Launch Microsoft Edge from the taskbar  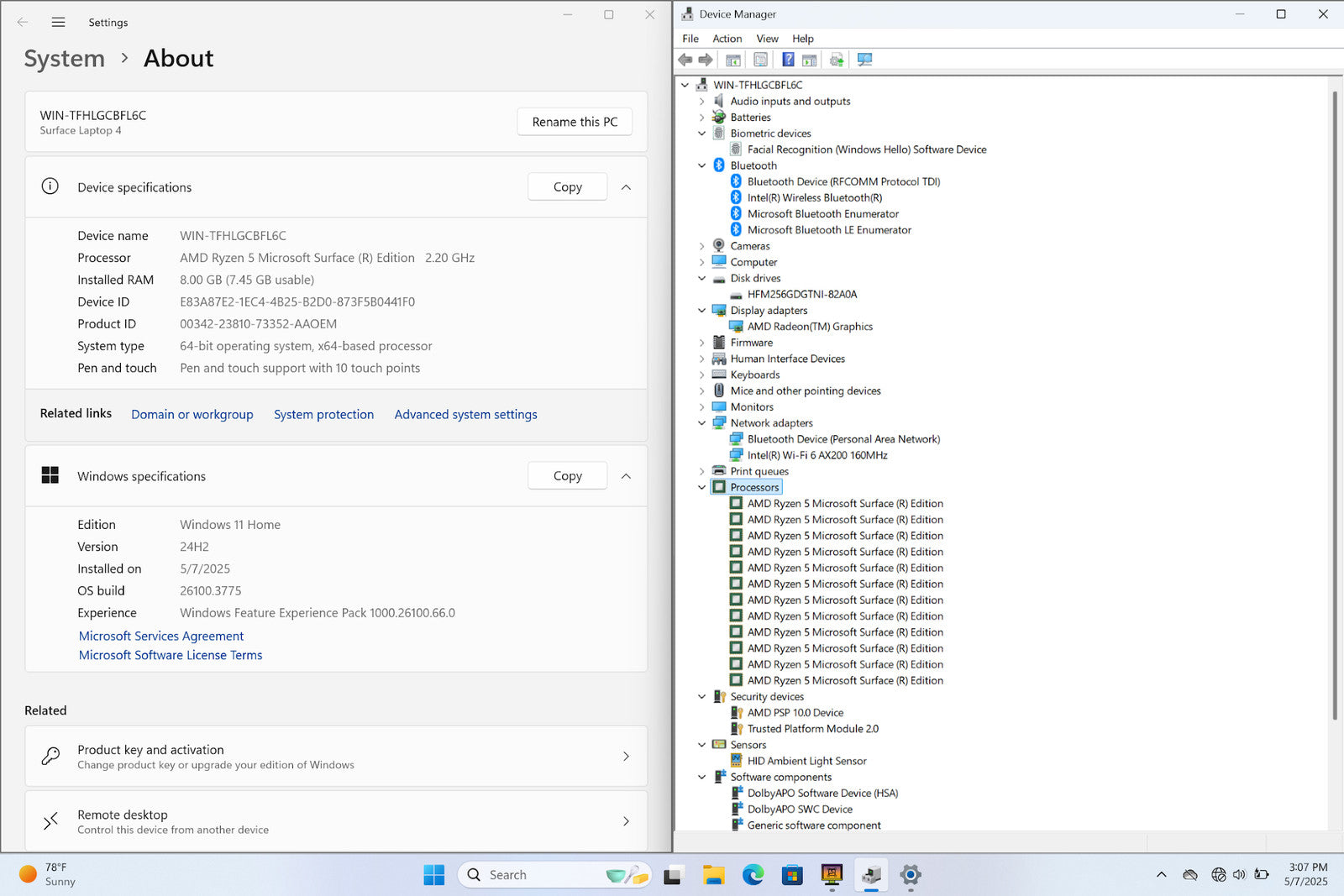coord(753,875)
